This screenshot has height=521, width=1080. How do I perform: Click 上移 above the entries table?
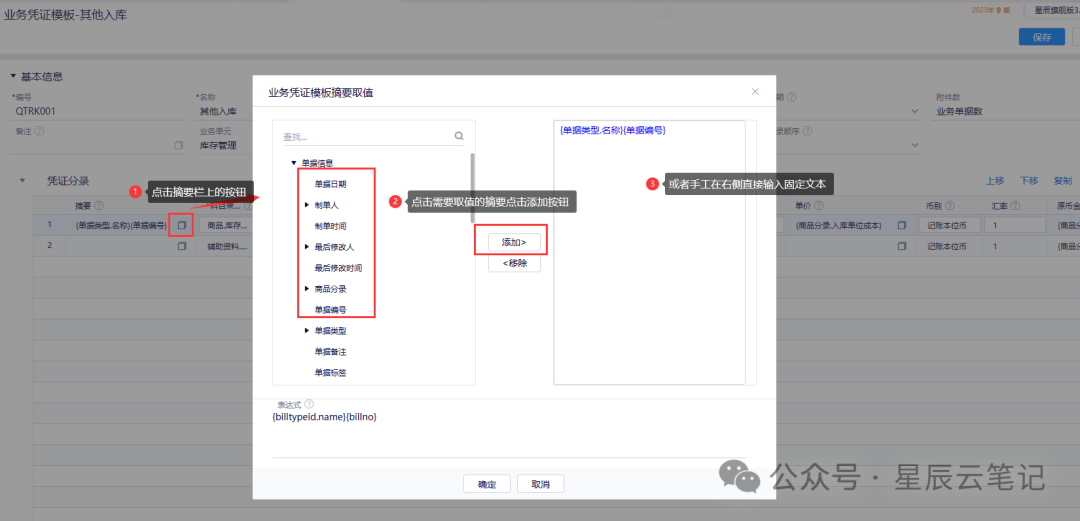995,181
